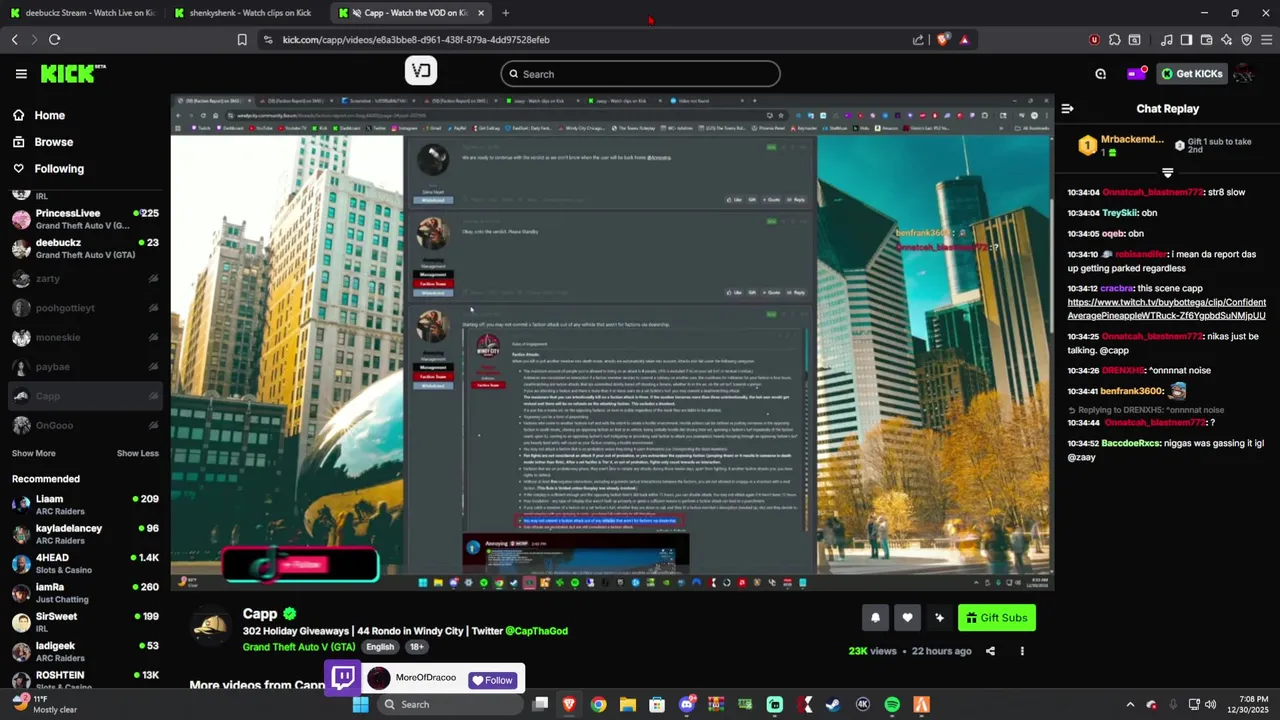Screen dimensions: 1280x720
Task: Open the browser main menu
Action: [1266, 40]
